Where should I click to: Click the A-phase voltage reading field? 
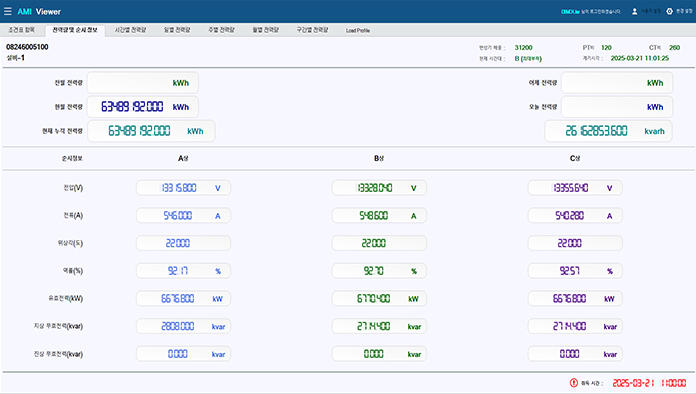pyautogui.click(x=183, y=188)
